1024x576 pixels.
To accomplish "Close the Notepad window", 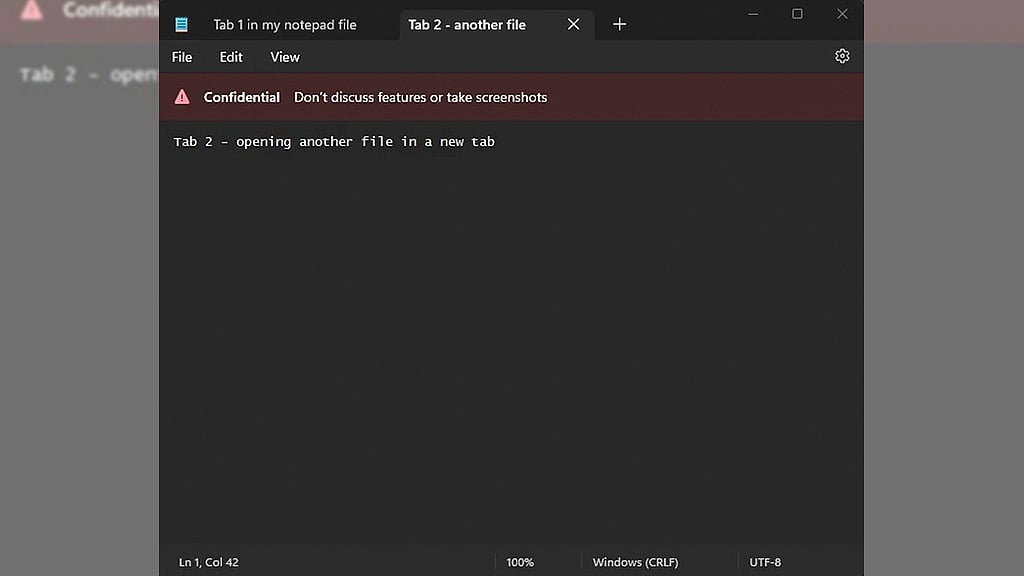I will click(842, 14).
